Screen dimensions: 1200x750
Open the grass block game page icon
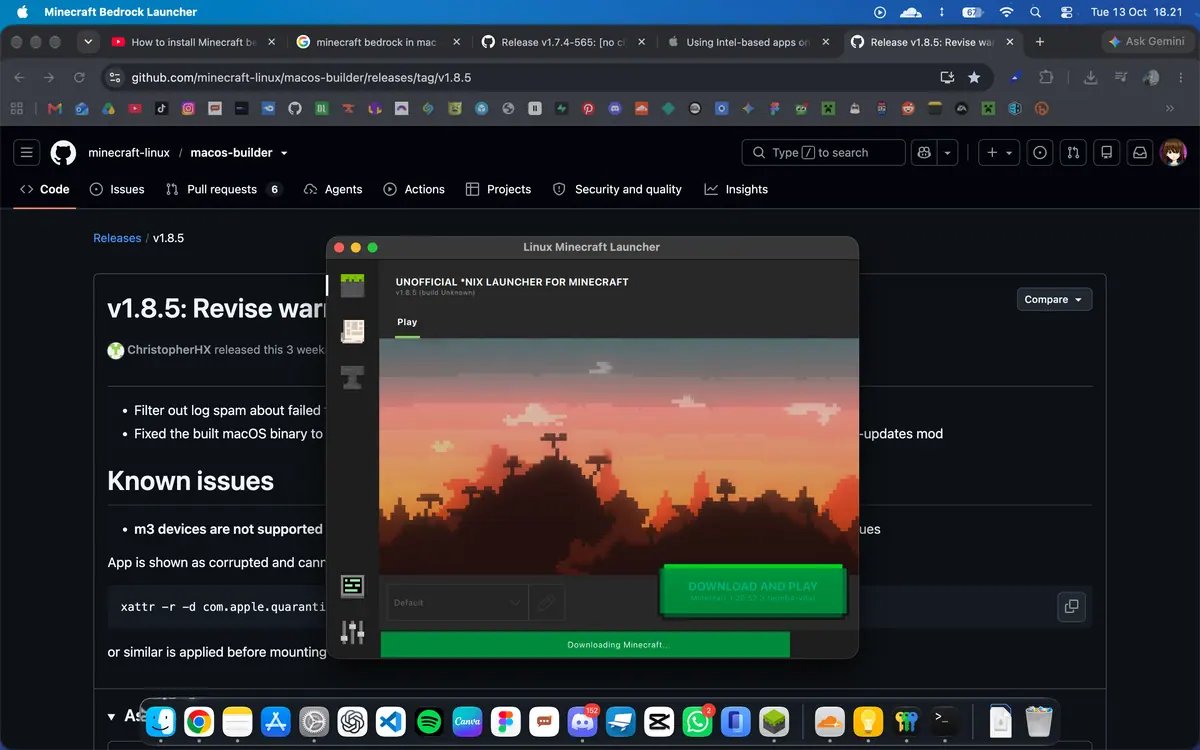352,286
